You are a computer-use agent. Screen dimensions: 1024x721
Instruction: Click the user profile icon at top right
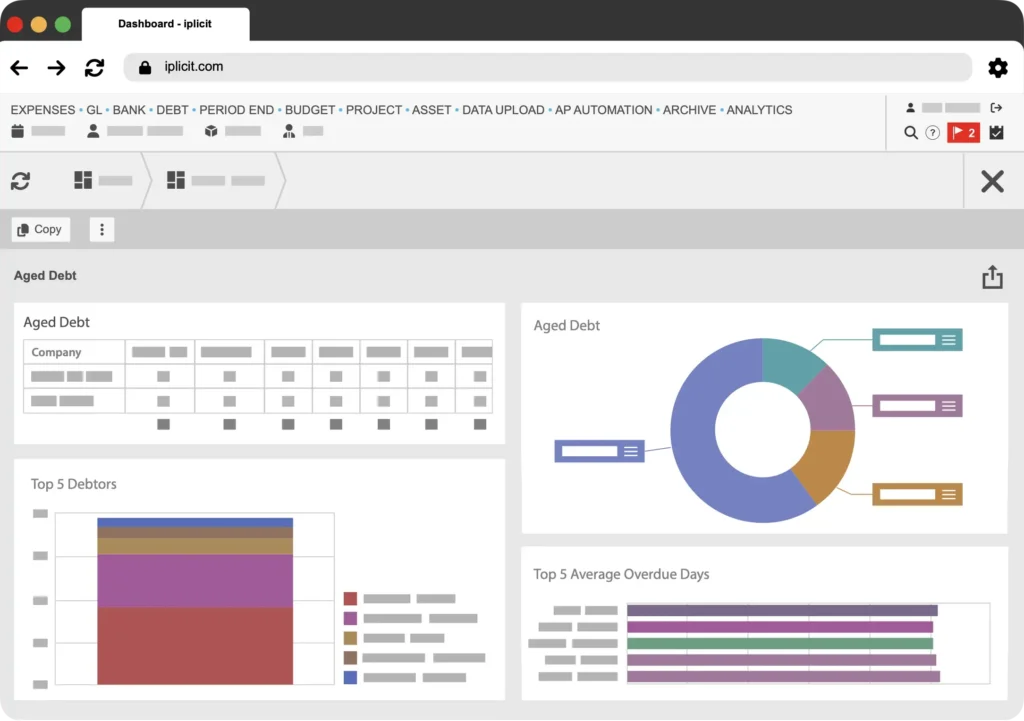coord(910,108)
